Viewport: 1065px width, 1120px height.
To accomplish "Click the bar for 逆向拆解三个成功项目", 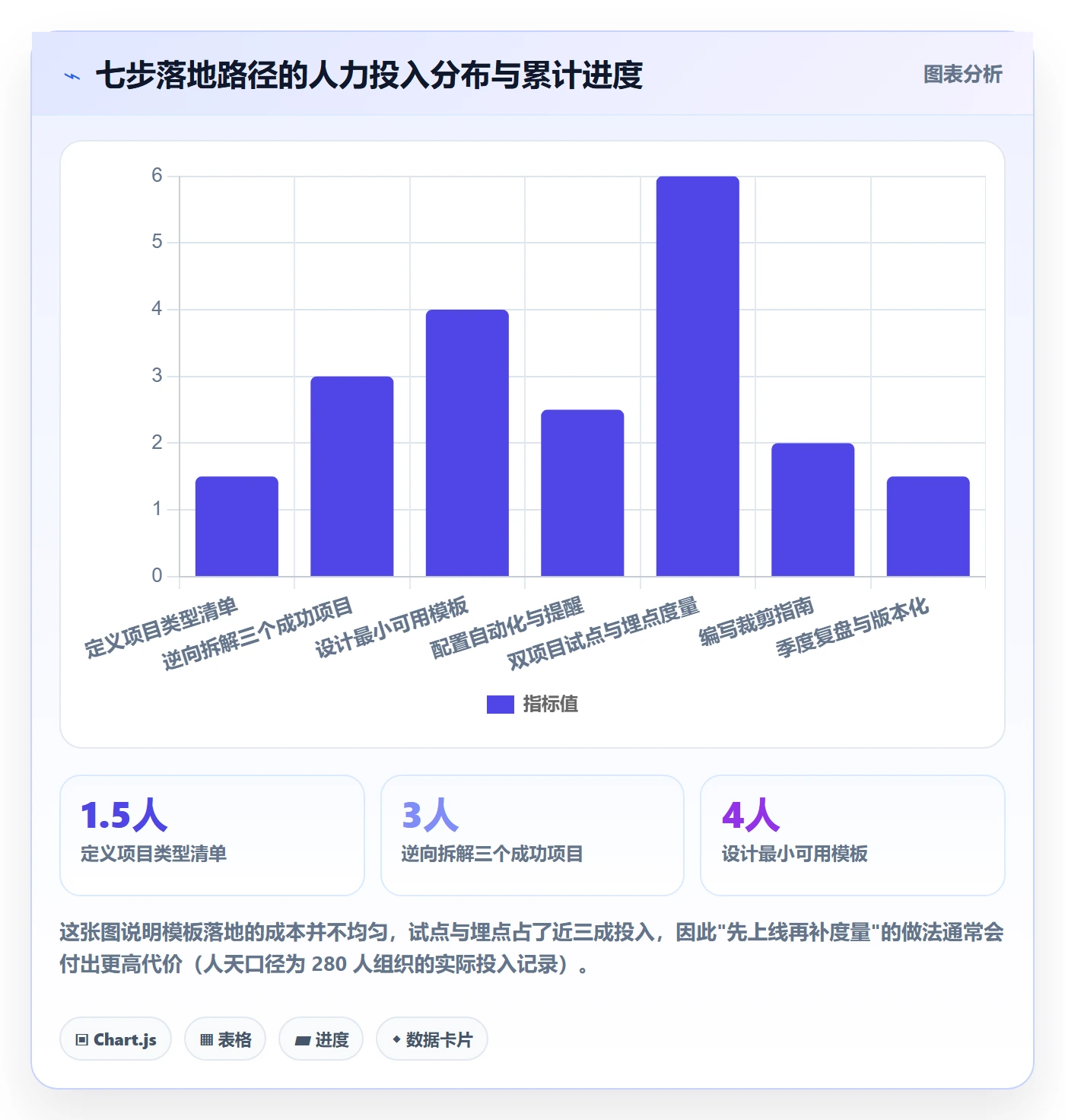I will 352,476.
